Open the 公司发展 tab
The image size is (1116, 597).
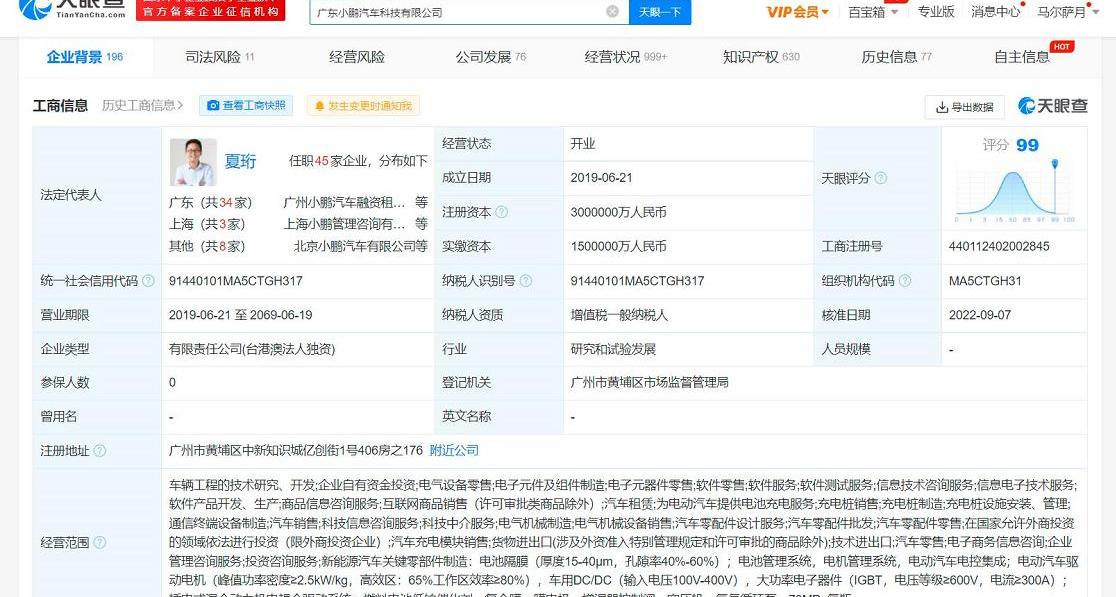[490, 57]
